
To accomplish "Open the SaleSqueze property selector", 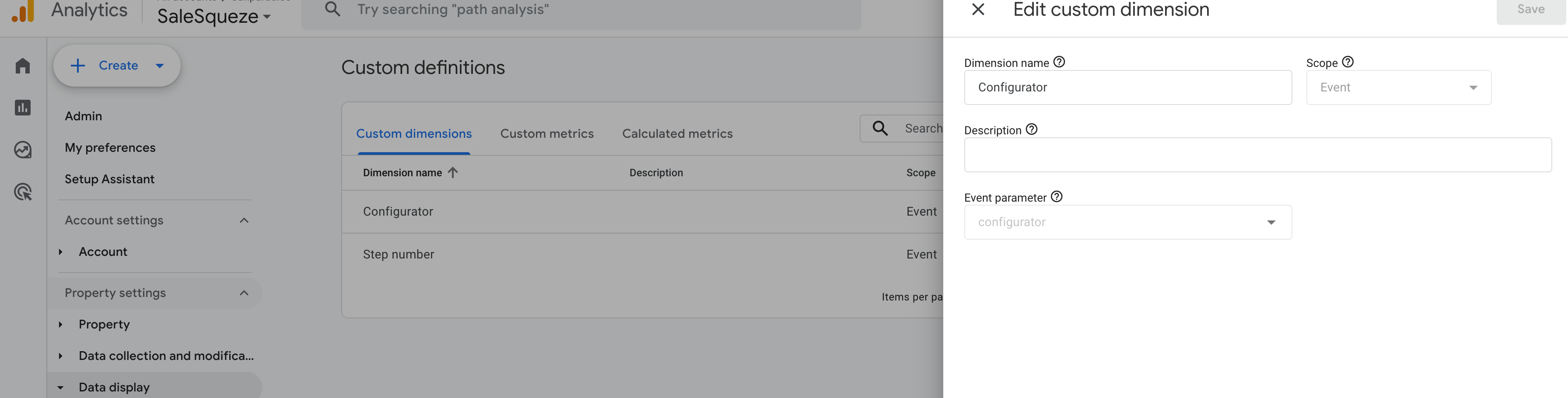I will point(213,17).
